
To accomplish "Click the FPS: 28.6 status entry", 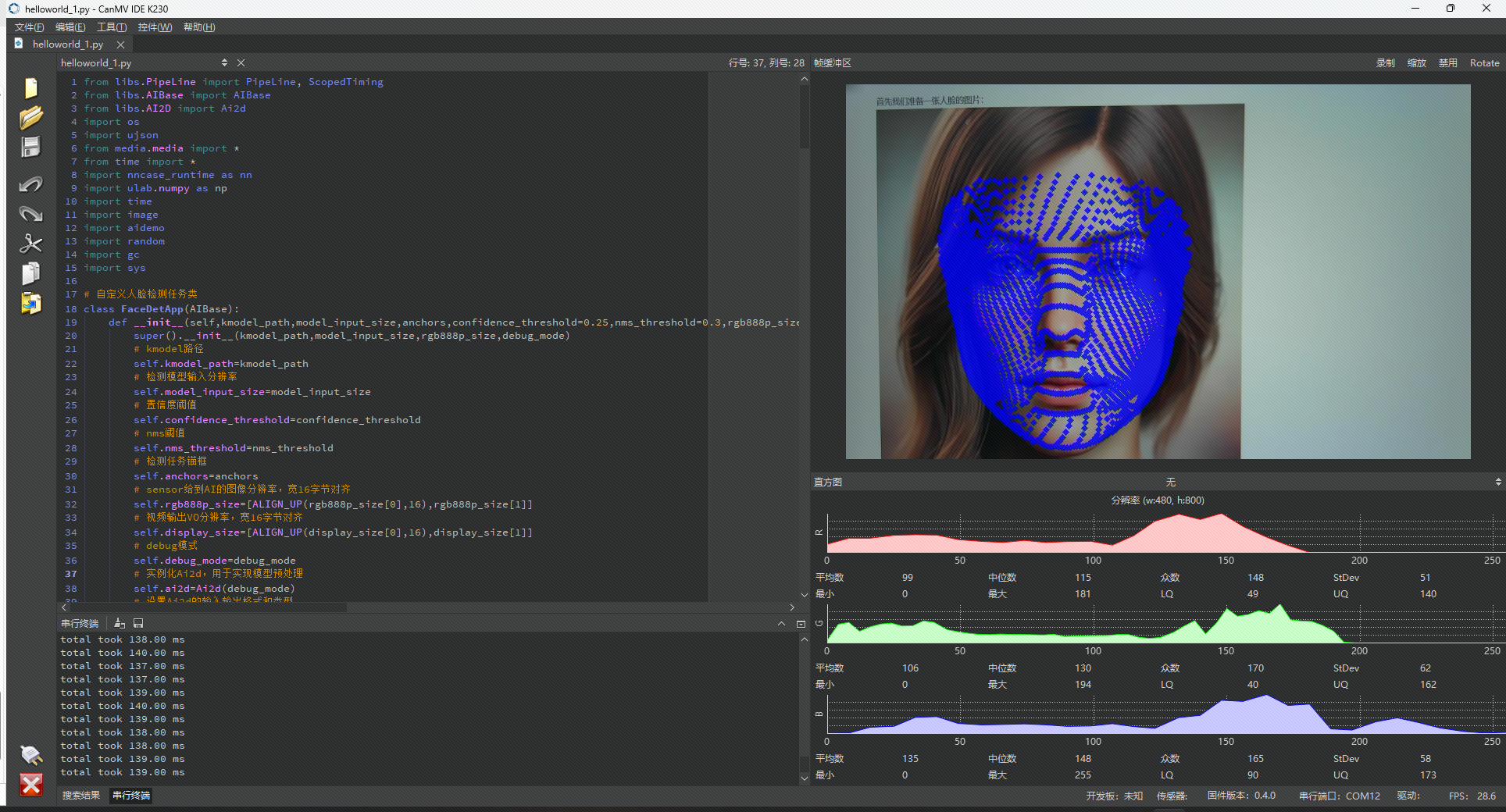I will pos(1472,796).
